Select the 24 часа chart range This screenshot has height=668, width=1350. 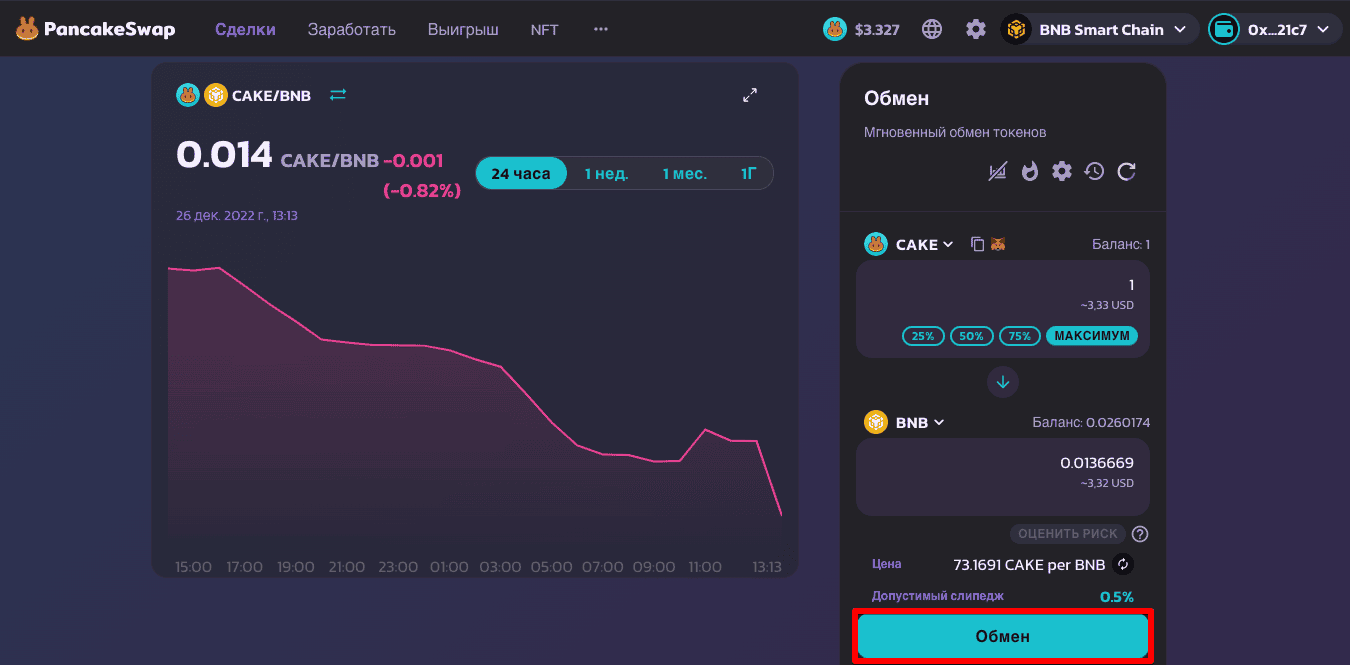click(520, 173)
